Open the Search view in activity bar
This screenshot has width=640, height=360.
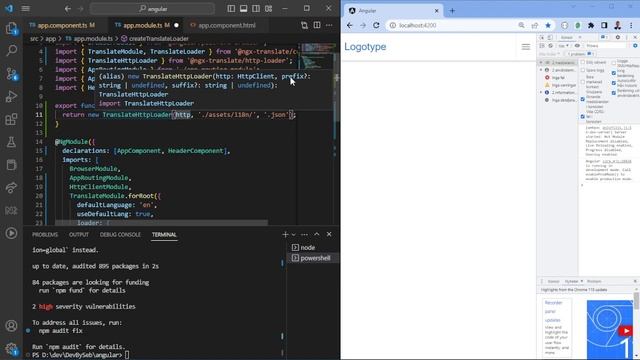[11, 51]
